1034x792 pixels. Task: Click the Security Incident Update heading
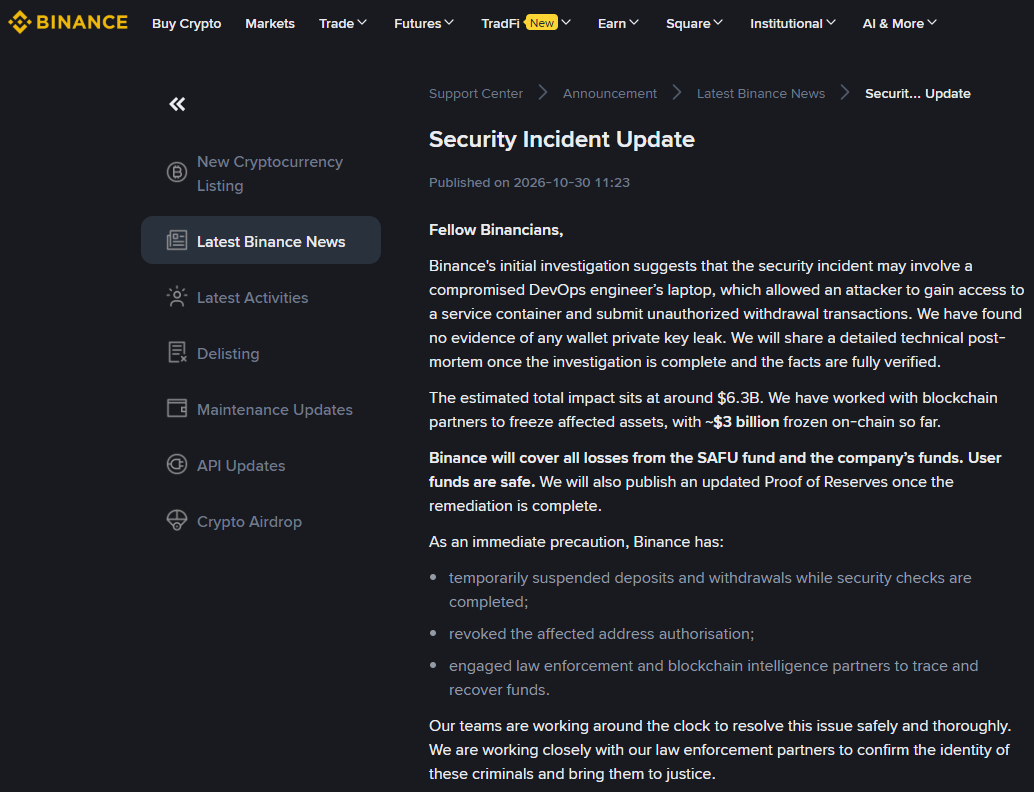point(562,139)
